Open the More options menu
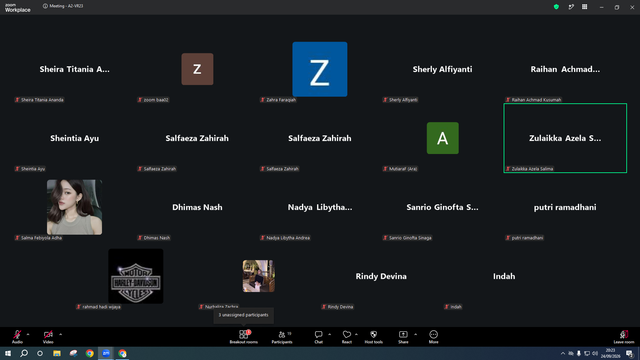Screen dimensions: 640x360 (433, 337)
